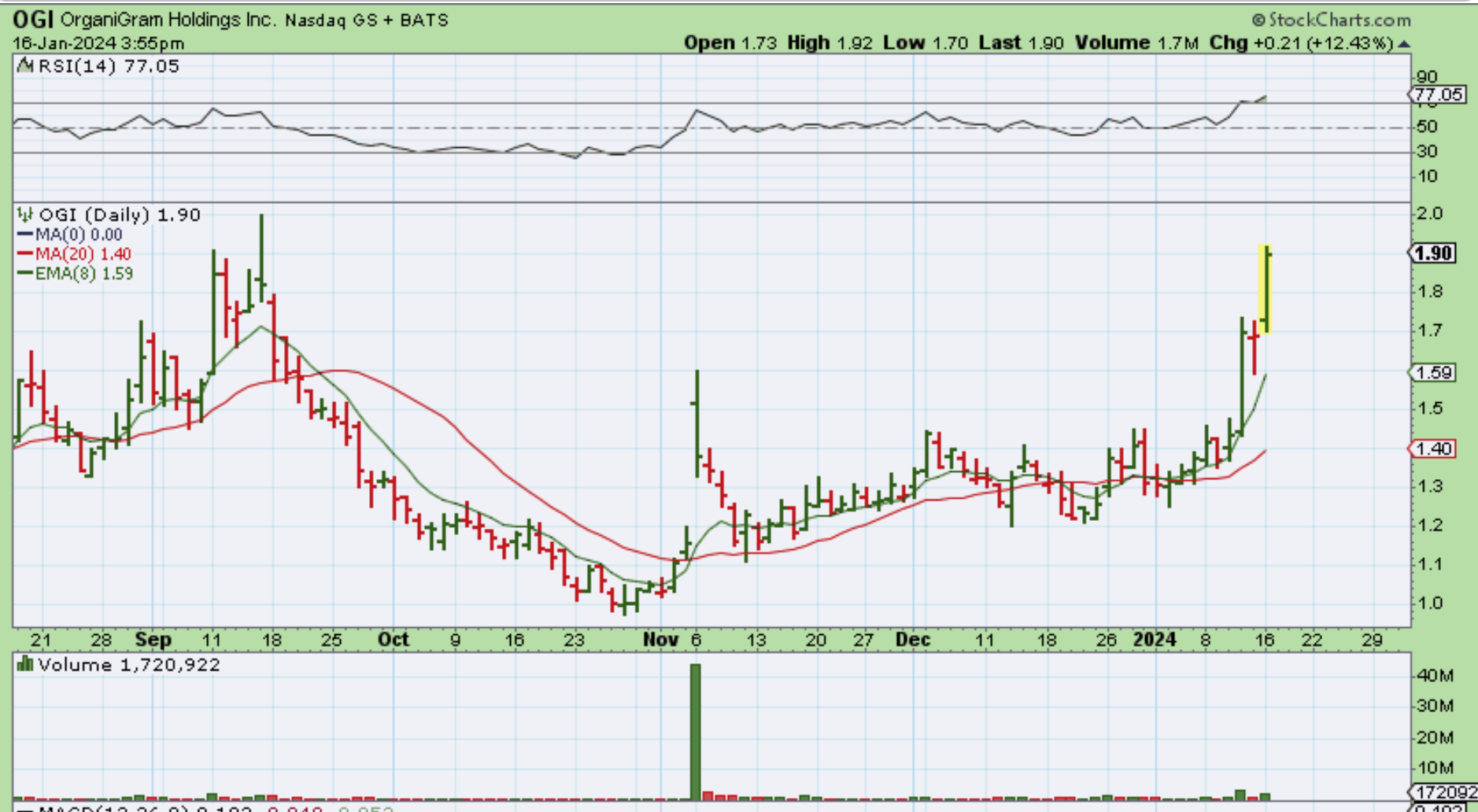
Task: Click the 2.0 price axis label
Action: tap(1430, 213)
